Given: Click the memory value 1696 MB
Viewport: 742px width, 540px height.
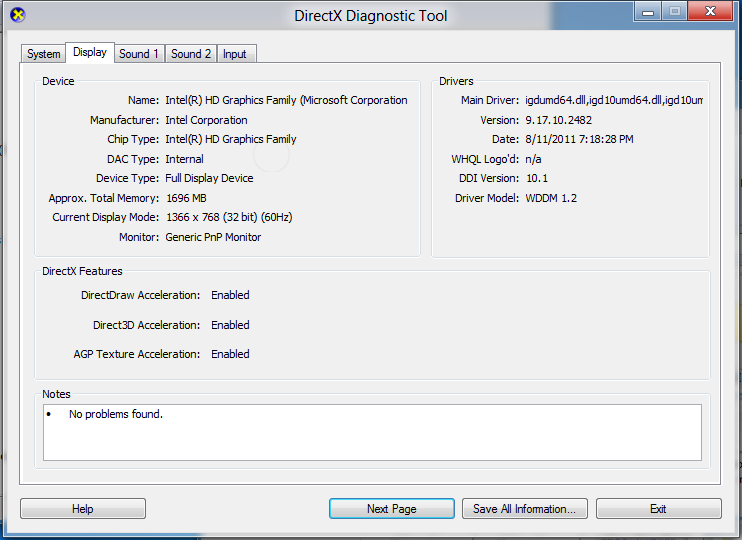Looking at the screenshot, I should (186, 198).
